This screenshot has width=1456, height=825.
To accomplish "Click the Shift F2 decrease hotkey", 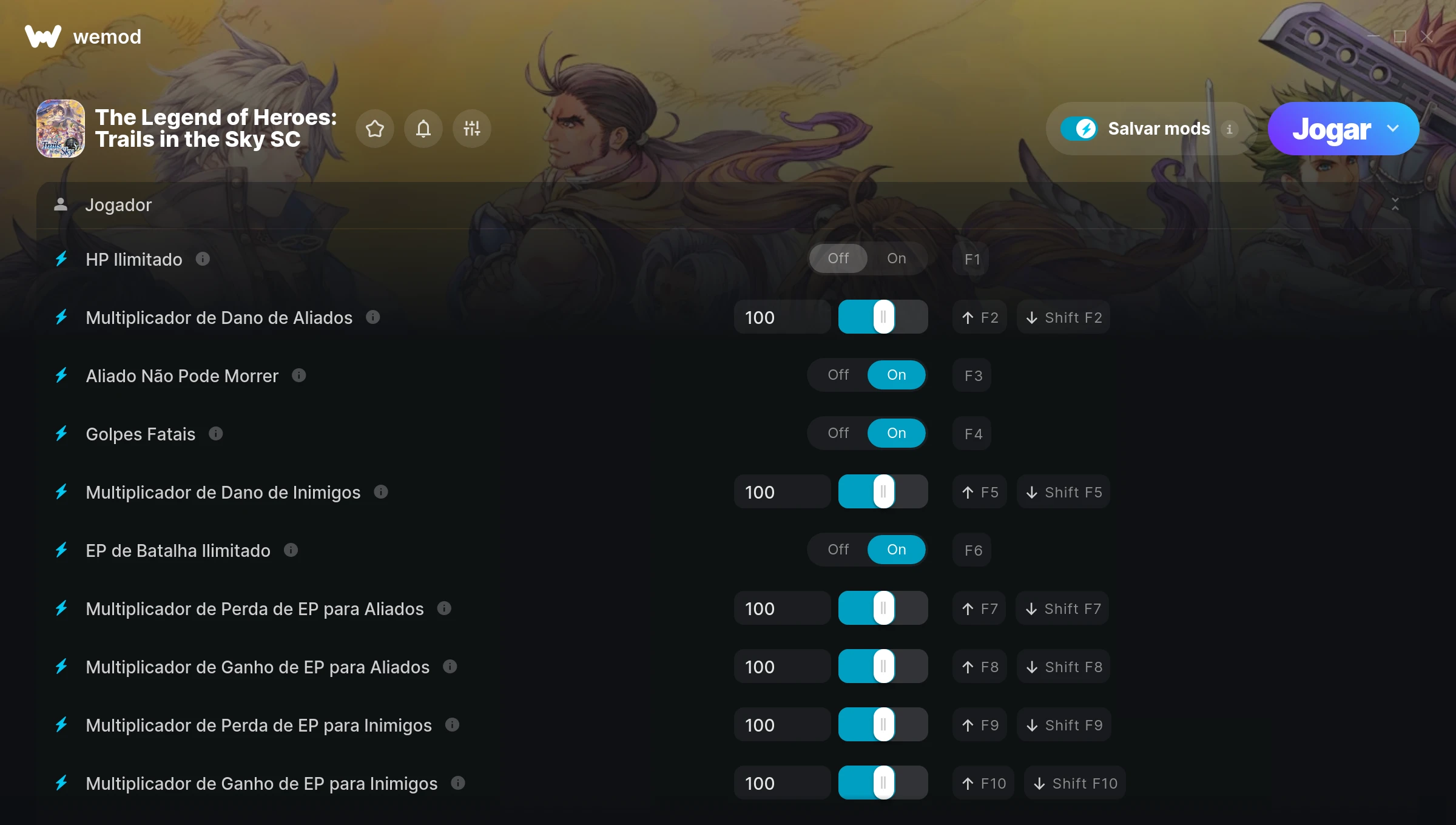I will (1063, 317).
